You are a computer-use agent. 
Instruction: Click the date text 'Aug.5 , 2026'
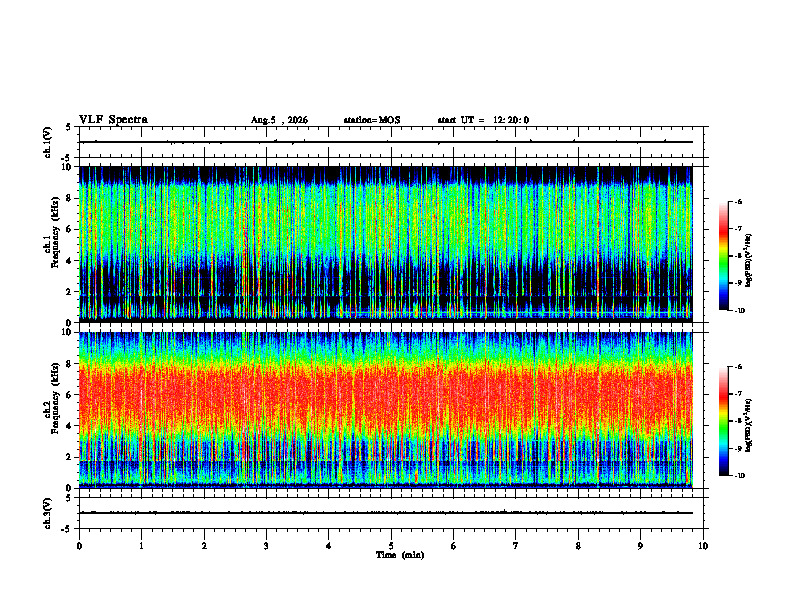click(x=279, y=120)
